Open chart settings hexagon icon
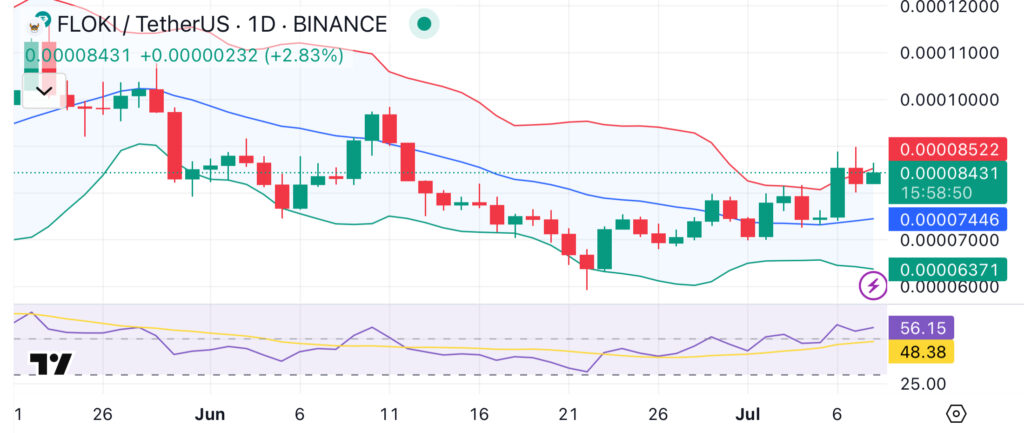The width and height of the screenshot is (1024, 433). coord(955,413)
